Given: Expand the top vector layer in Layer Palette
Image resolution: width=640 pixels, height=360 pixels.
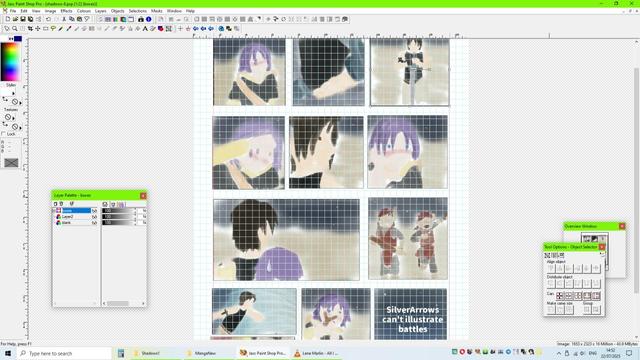Looking at the screenshot, I should pos(53,211).
